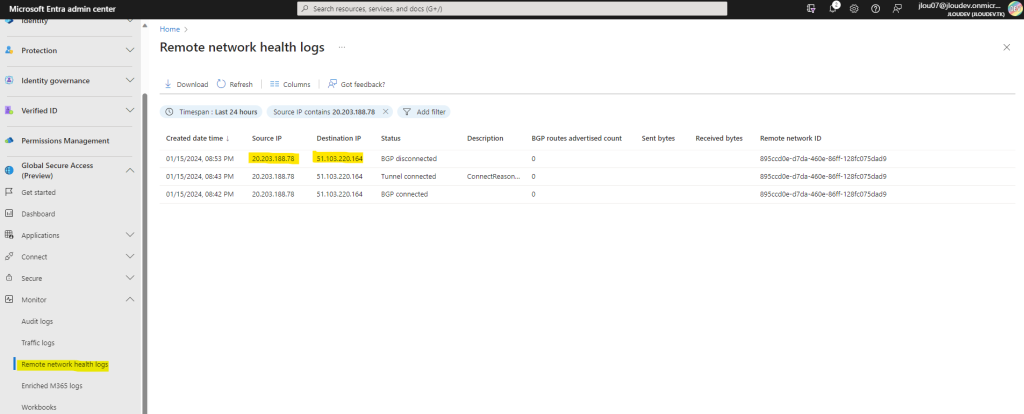Change the Timespan Last 24 hours filter
The width and height of the screenshot is (1024, 414).
click(x=211, y=112)
